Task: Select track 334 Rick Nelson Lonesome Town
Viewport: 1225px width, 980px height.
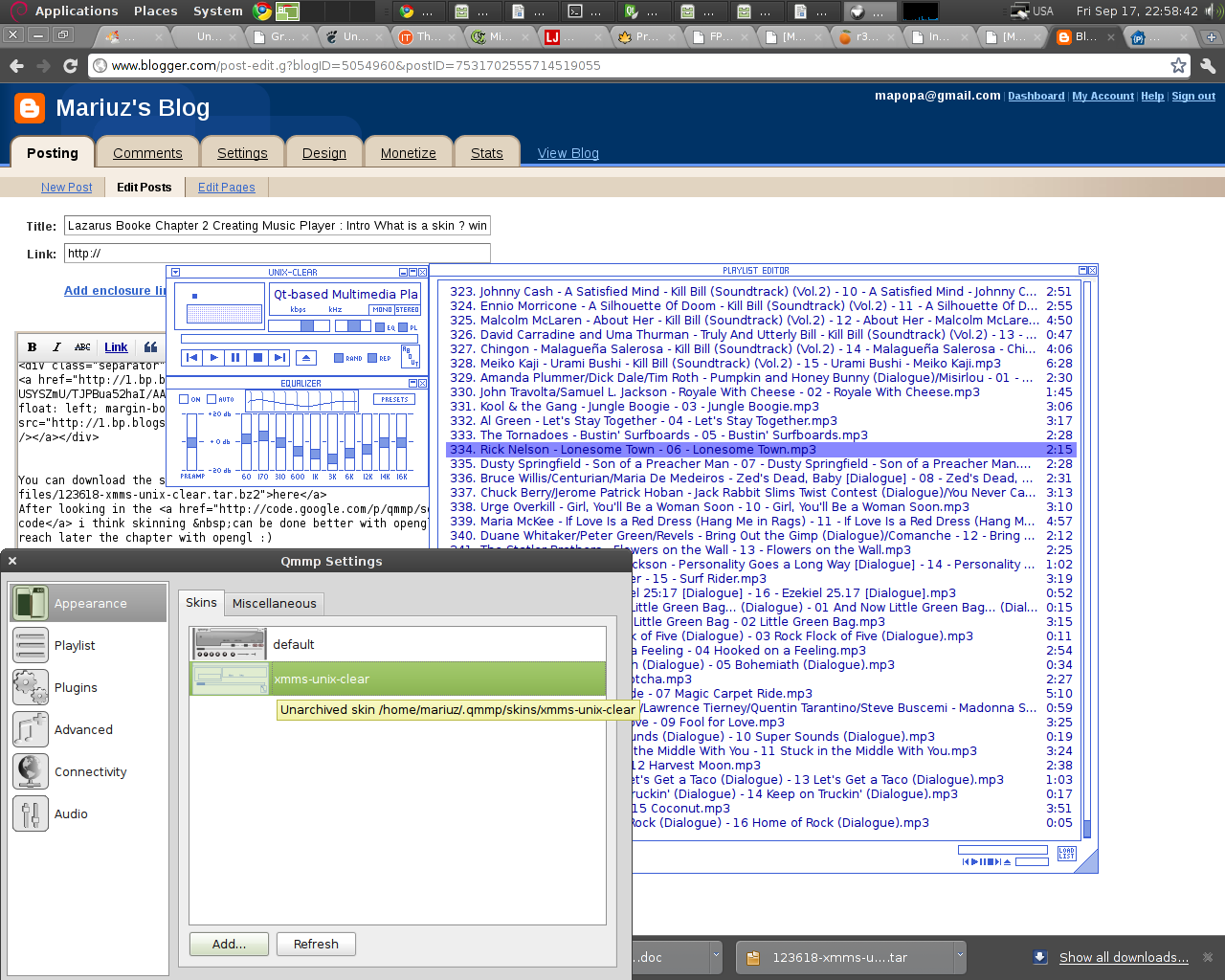Action: [x=761, y=450]
